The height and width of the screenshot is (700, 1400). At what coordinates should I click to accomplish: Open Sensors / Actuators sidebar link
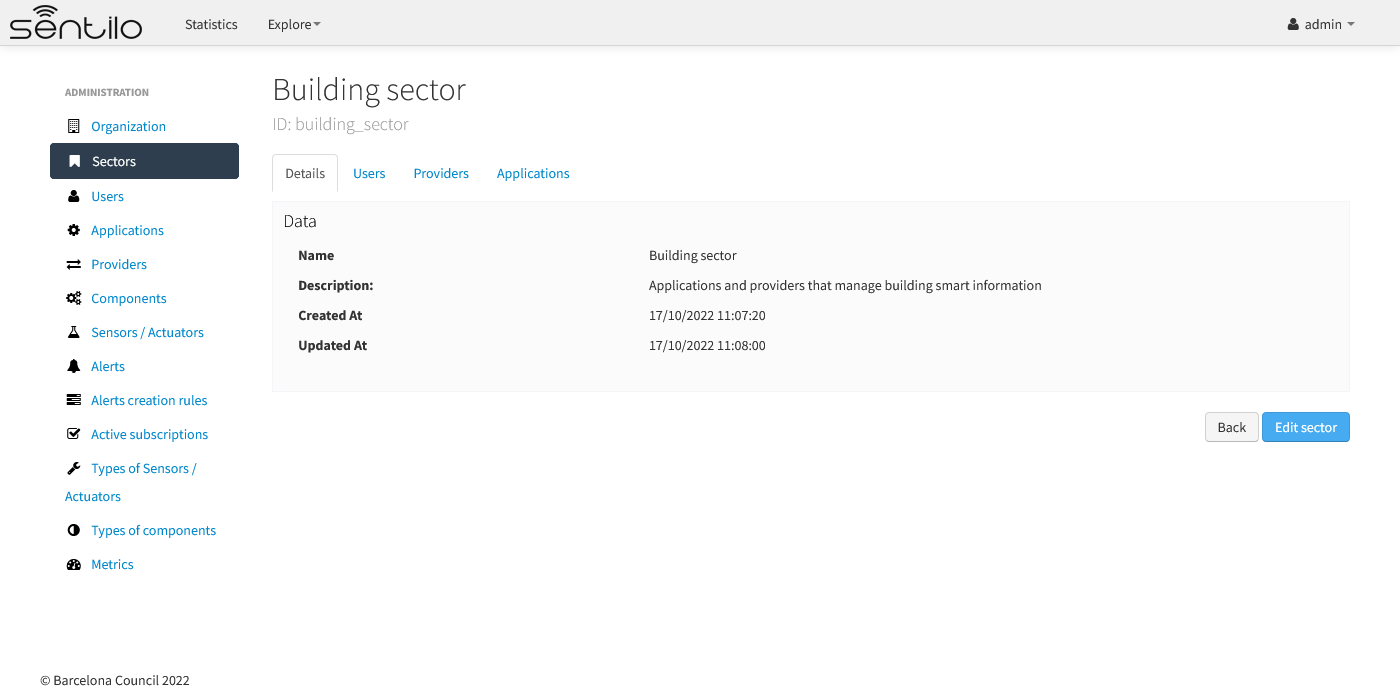point(147,332)
